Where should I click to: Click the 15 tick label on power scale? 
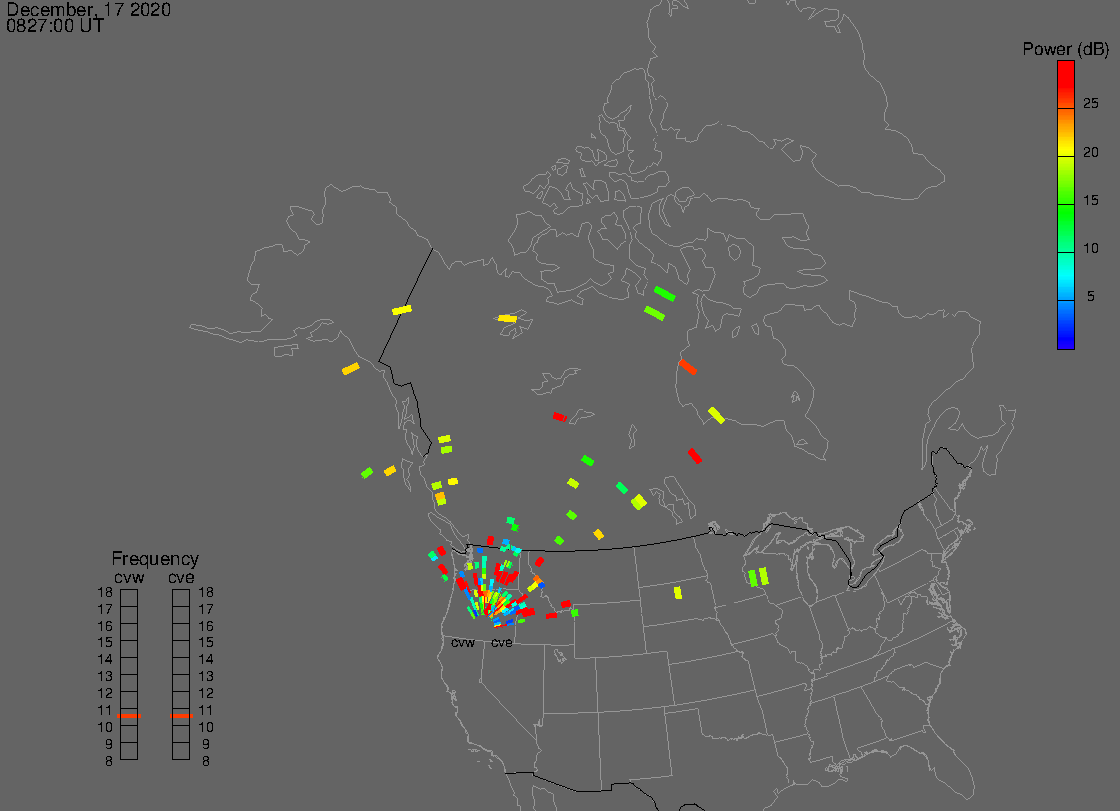[1091, 200]
